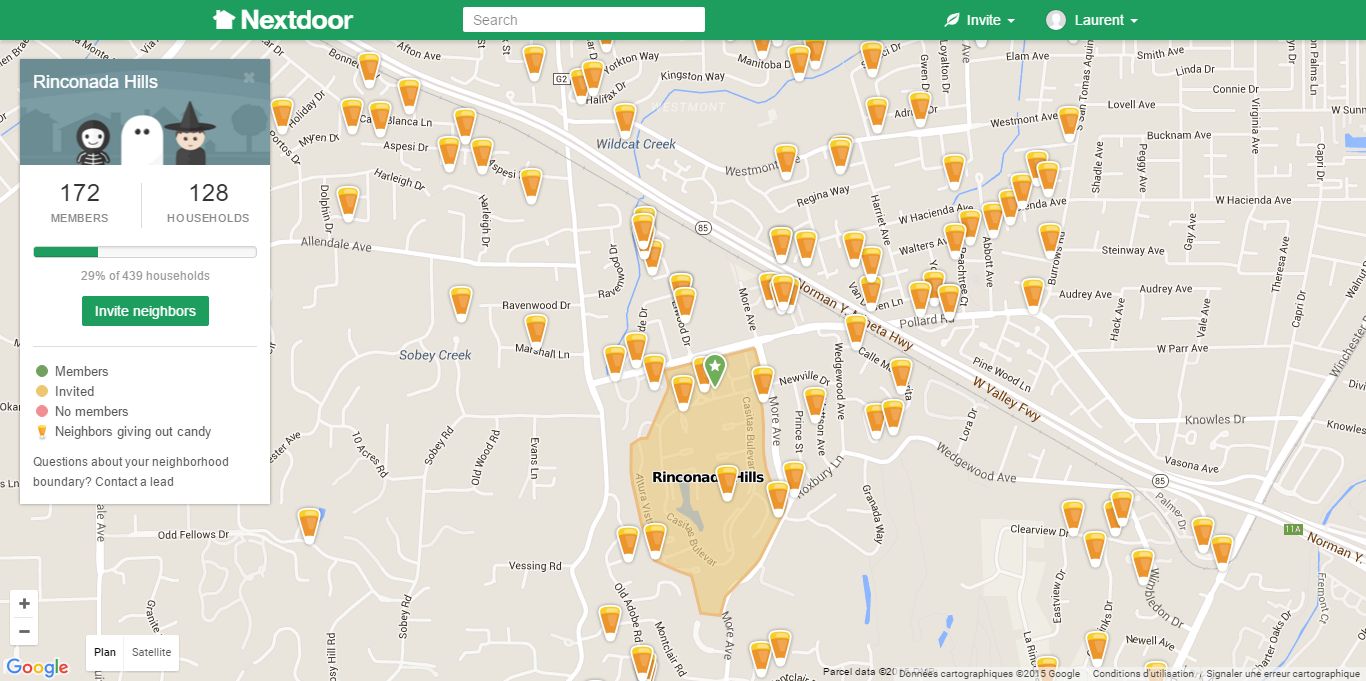The height and width of the screenshot is (681, 1366).
Task: Click the 128 Households count
Action: [208, 193]
